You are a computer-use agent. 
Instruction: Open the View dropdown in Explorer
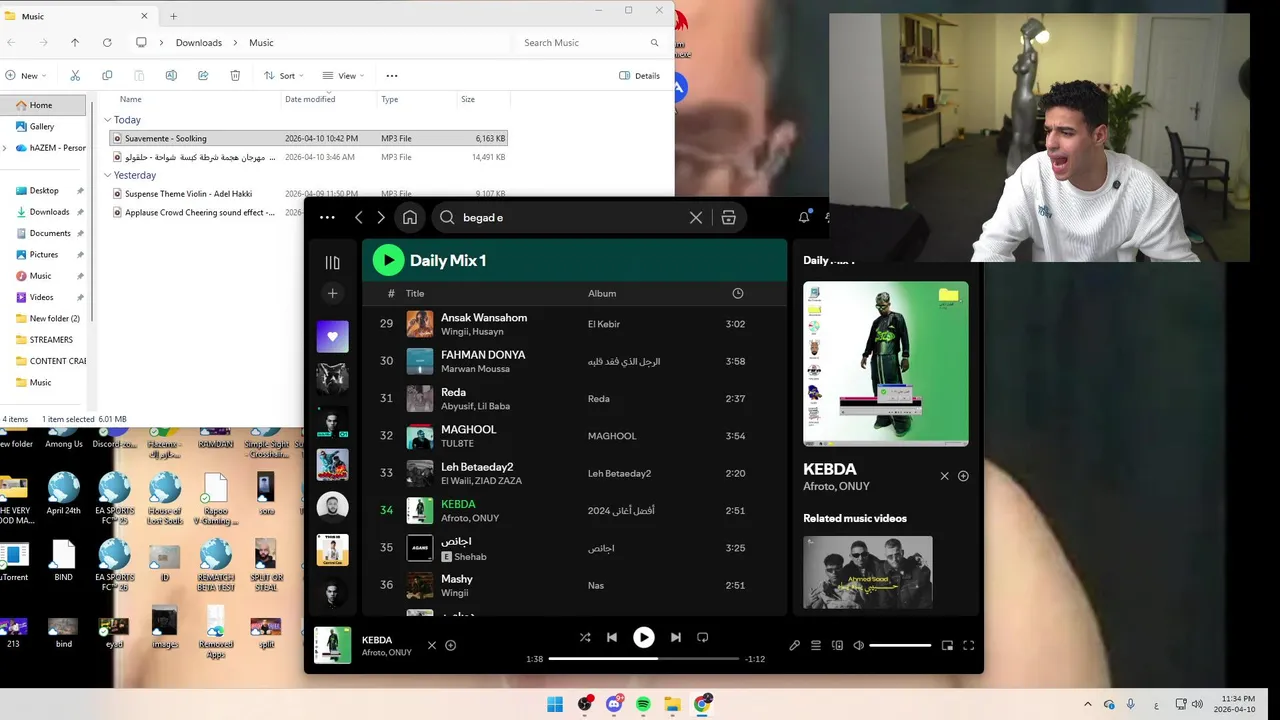coord(343,75)
